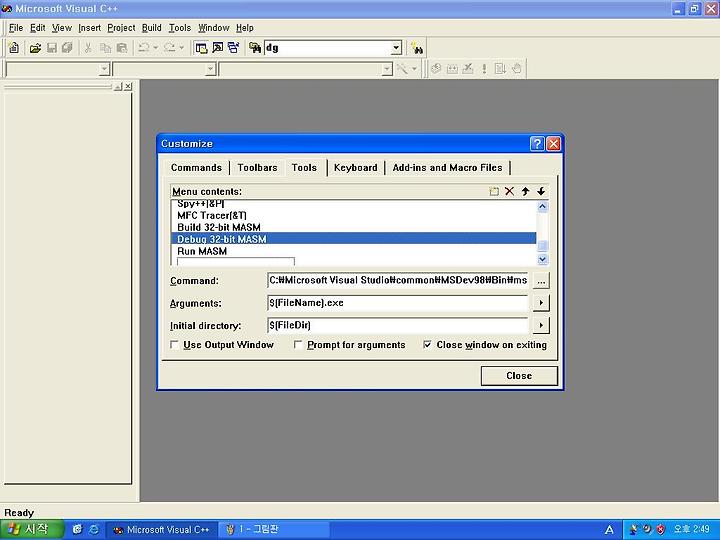Click into the Command input field
Screen dimensions: 720x540
click(397, 280)
